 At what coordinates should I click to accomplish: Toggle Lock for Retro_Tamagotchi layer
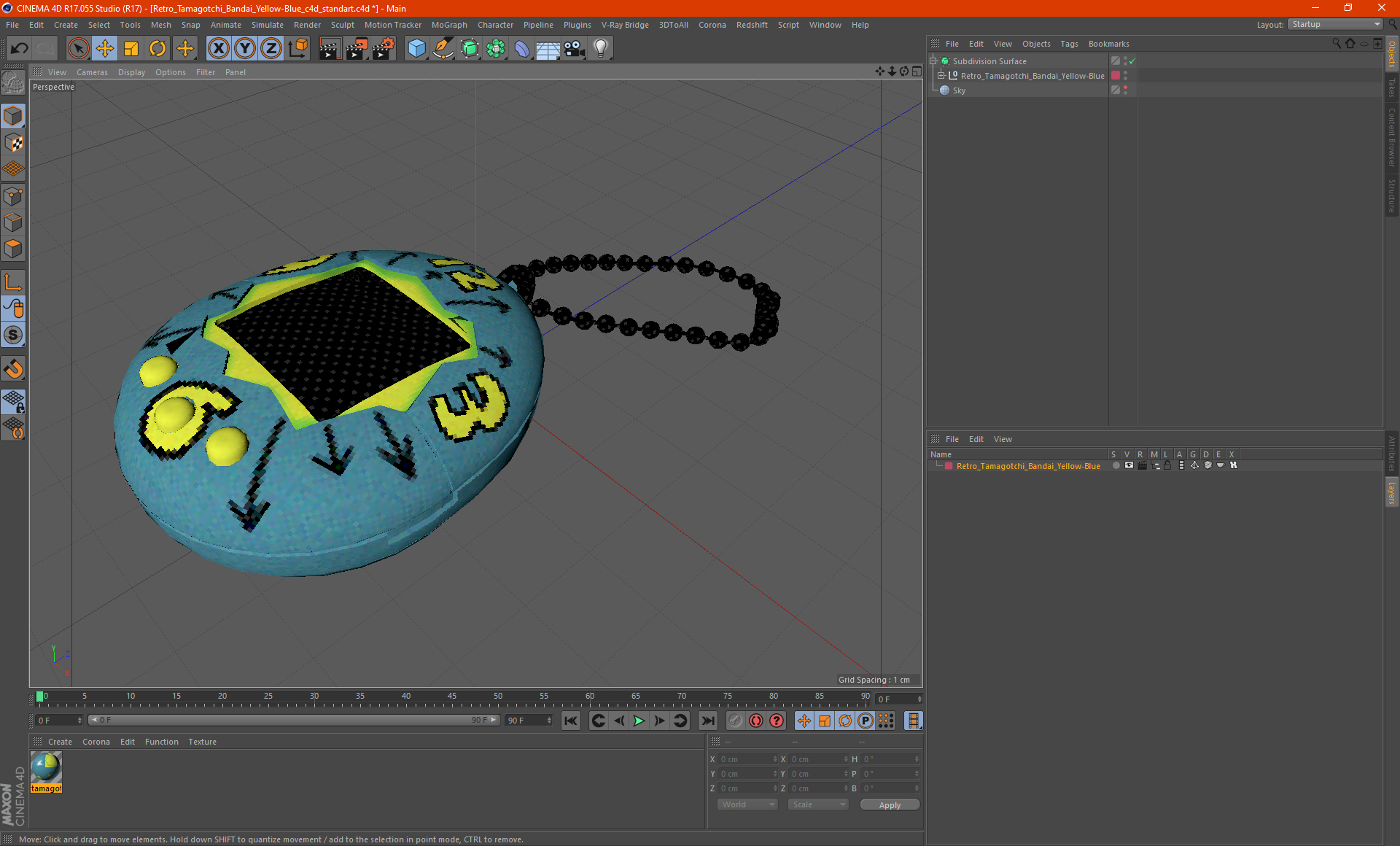1167,465
